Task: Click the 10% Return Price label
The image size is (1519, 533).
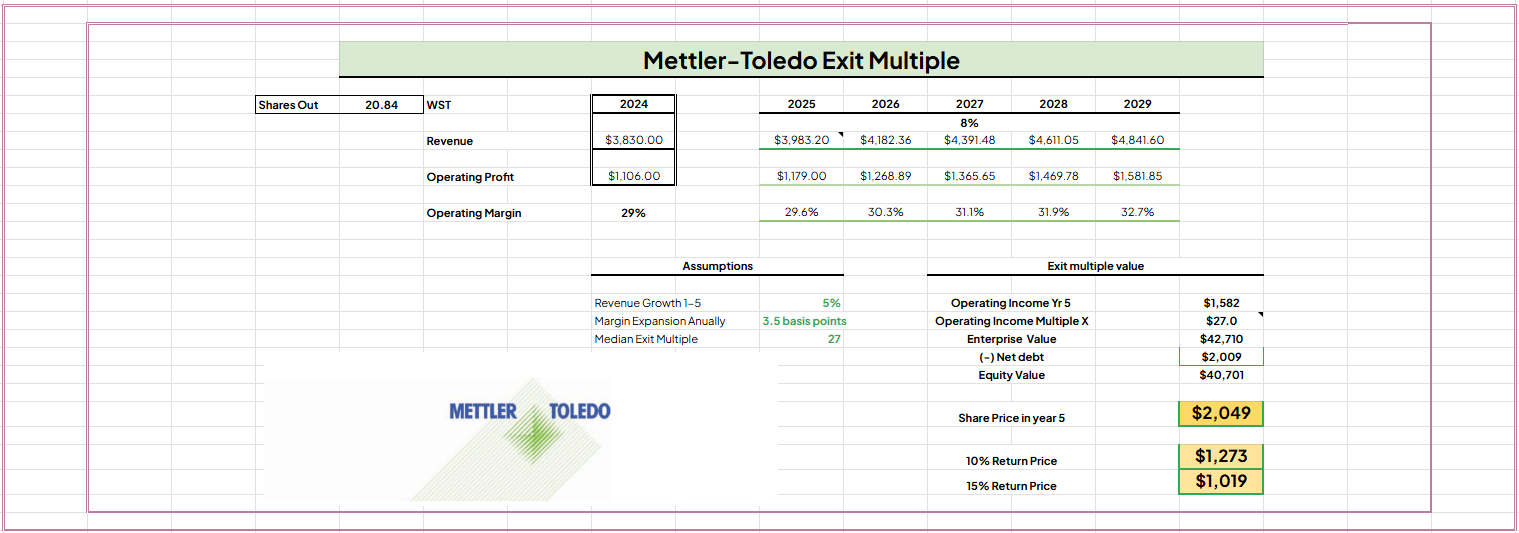Action: tap(1011, 461)
